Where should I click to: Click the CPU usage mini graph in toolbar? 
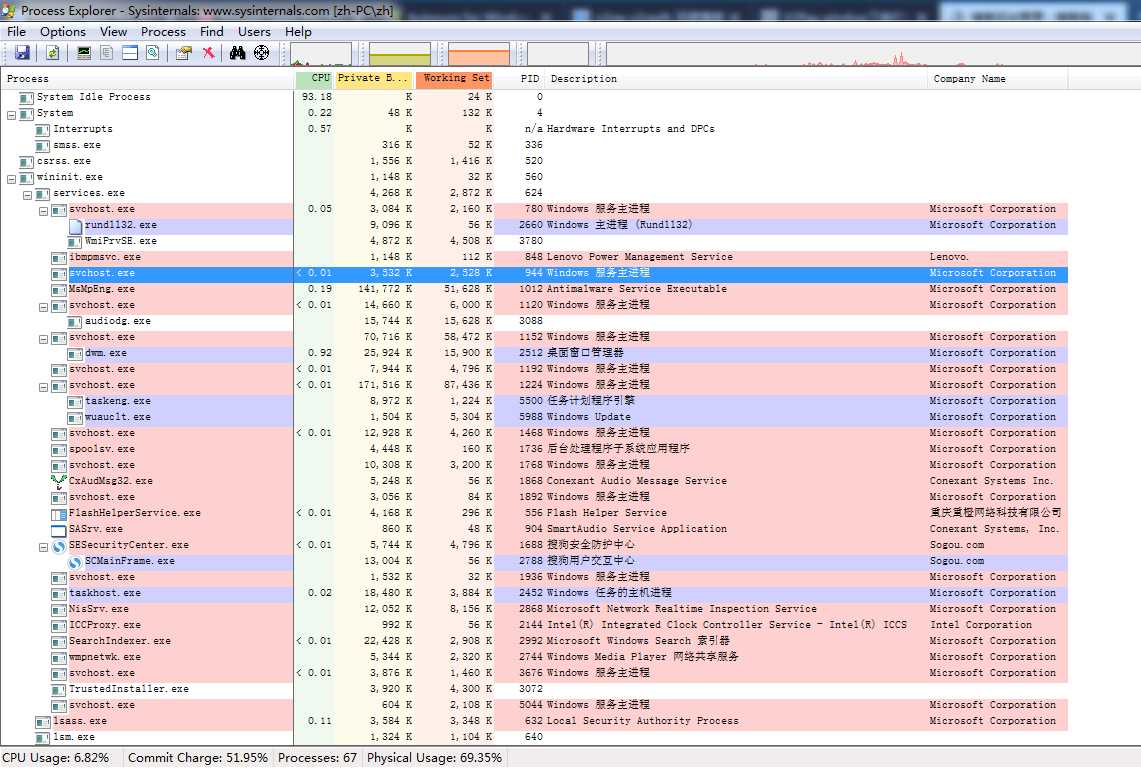321,54
